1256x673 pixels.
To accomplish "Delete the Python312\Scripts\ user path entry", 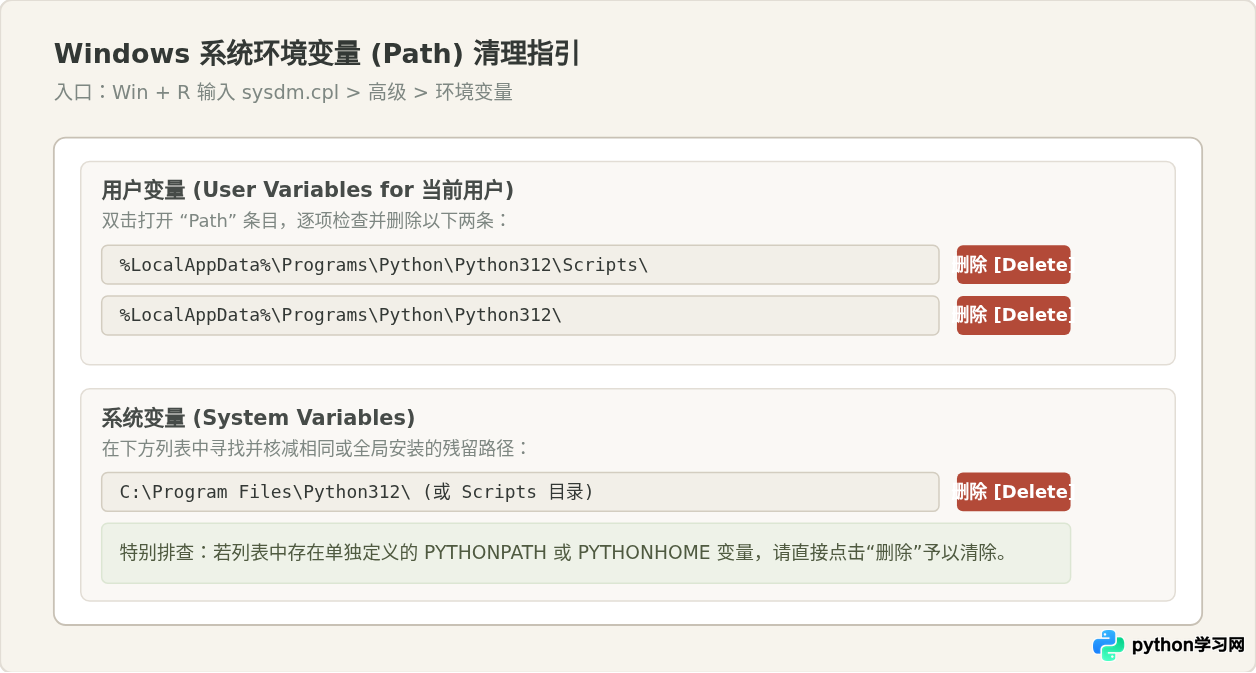I will 1013,265.
